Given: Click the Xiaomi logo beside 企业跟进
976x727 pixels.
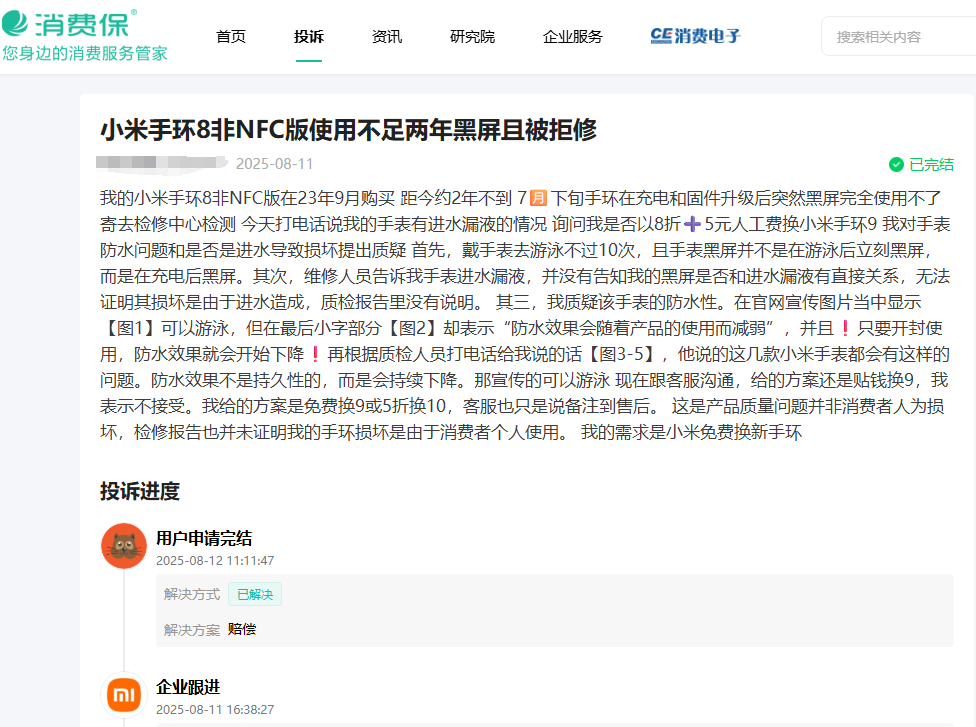Looking at the screenshot, I should pyautogui.click(x=124, y=695).
